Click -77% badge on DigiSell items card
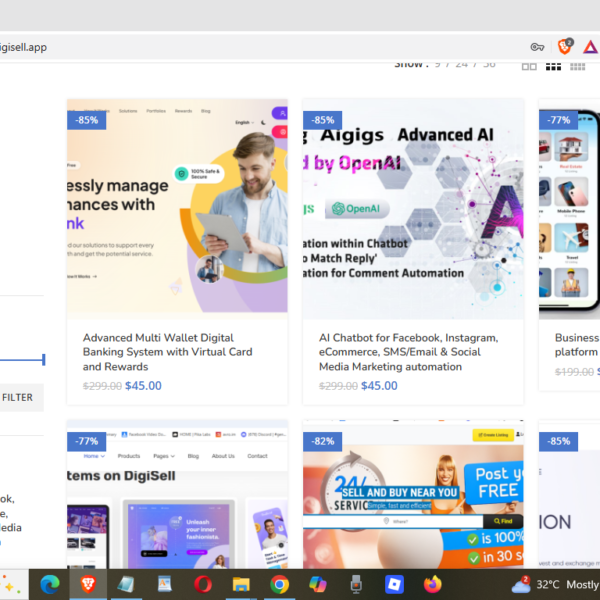 [x=86, y=441]
